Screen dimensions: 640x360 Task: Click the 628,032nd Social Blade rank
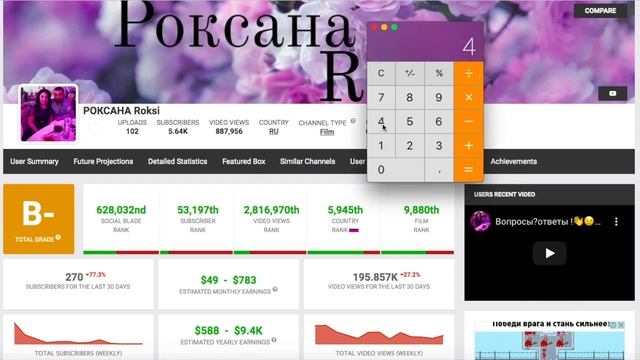point(121,210)
